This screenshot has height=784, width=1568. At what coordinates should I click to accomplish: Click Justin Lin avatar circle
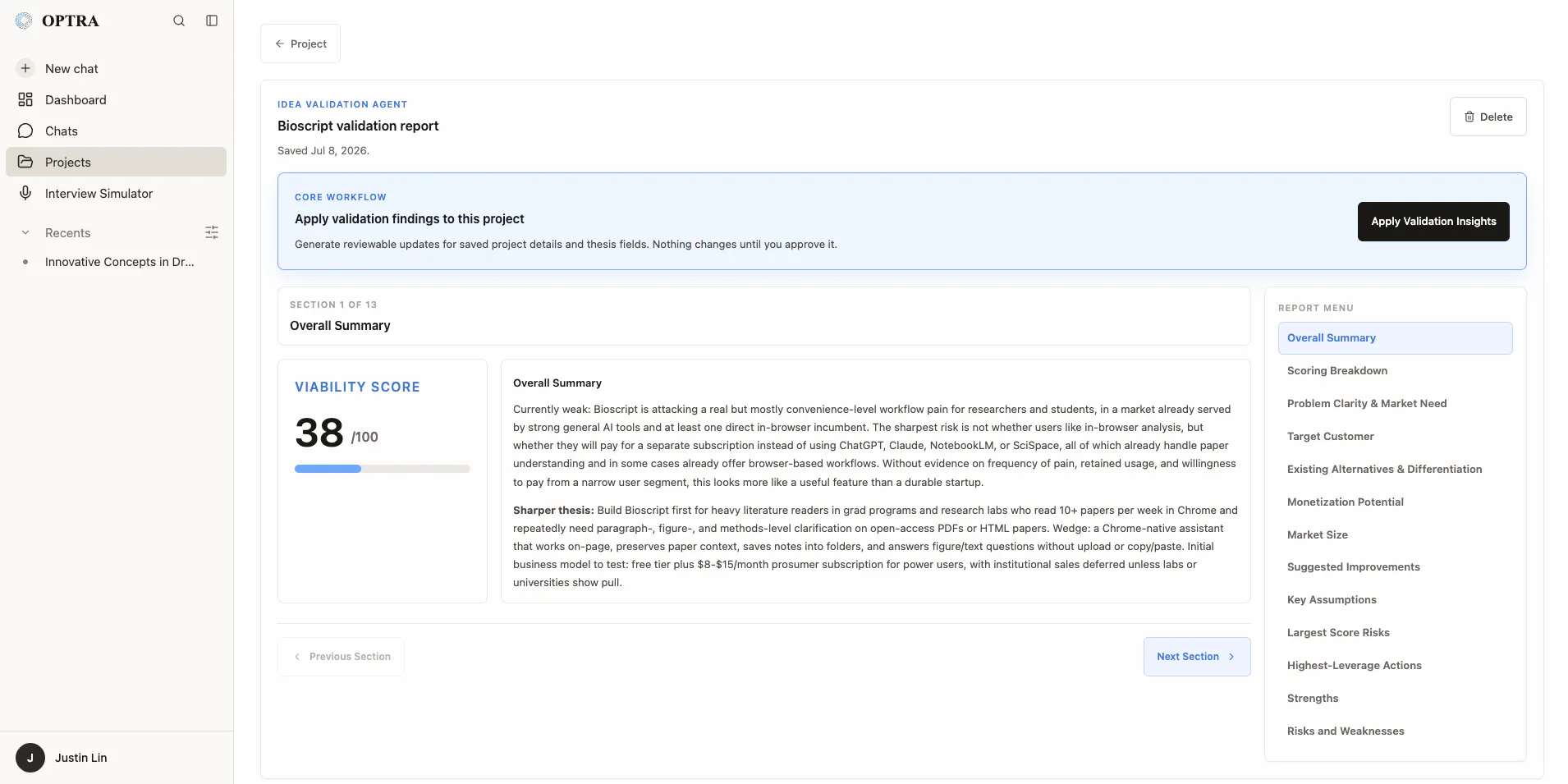[30, 758]
